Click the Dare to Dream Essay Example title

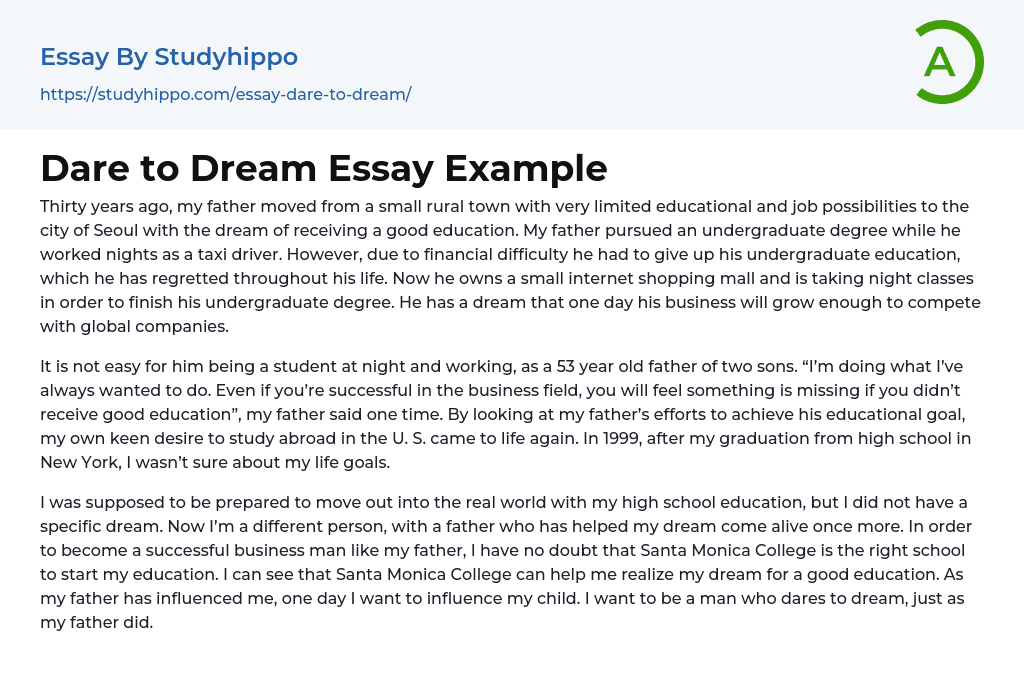tap(323, 168)
